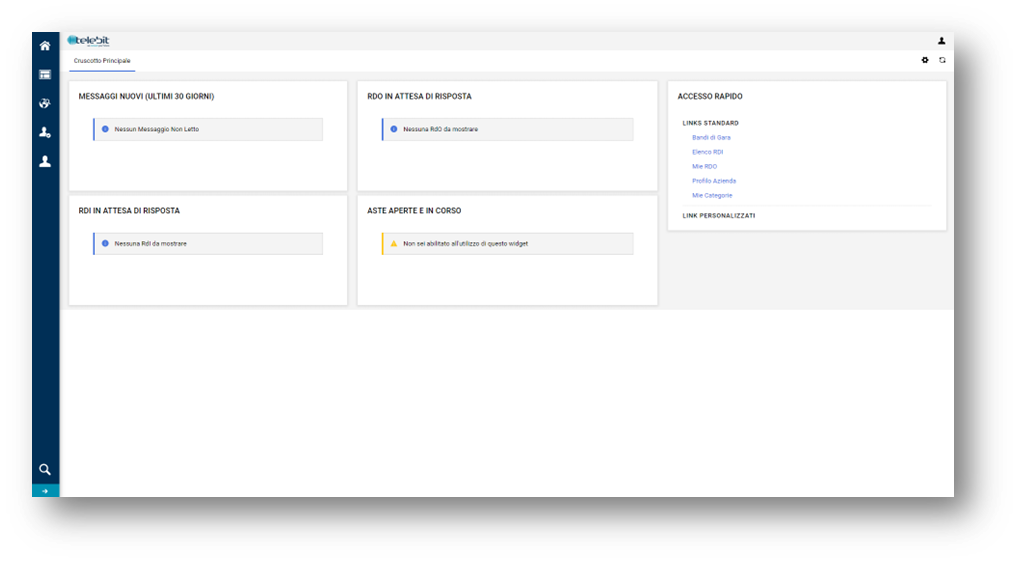Click the search magnifier icon in sidebar
1019x562 pixels.
click(45, 469)
